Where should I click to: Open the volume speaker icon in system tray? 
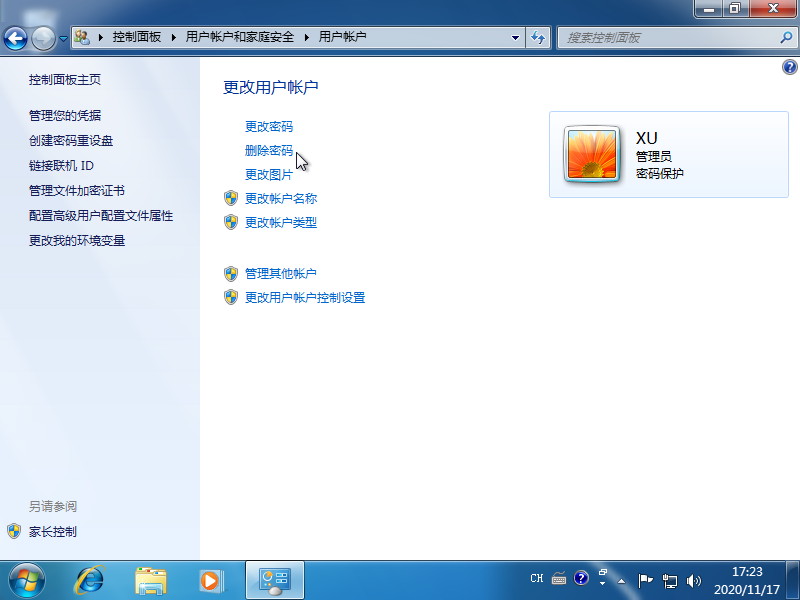(694, 580)
